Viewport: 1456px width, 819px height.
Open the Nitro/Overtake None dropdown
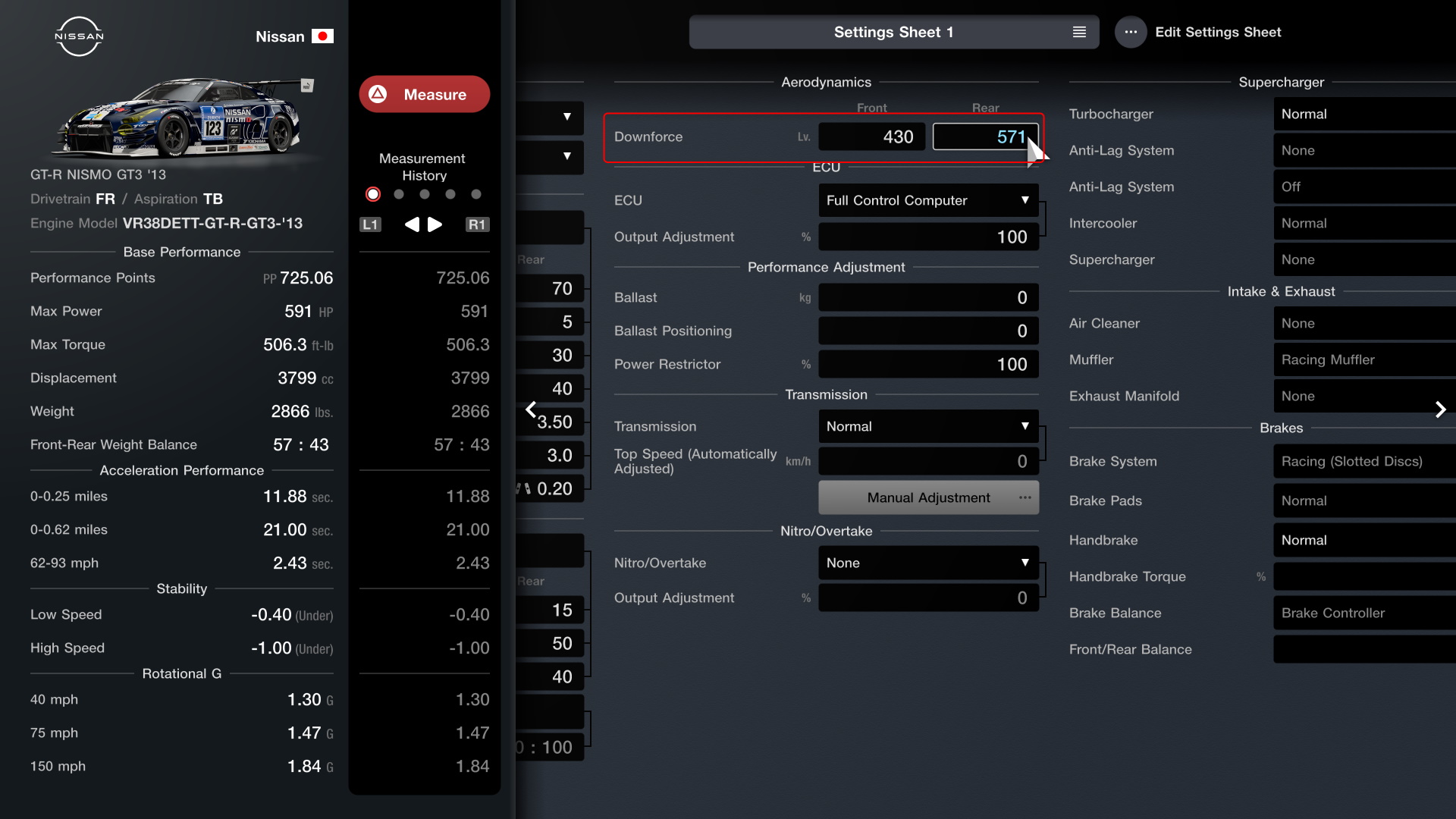click(928, 563)
